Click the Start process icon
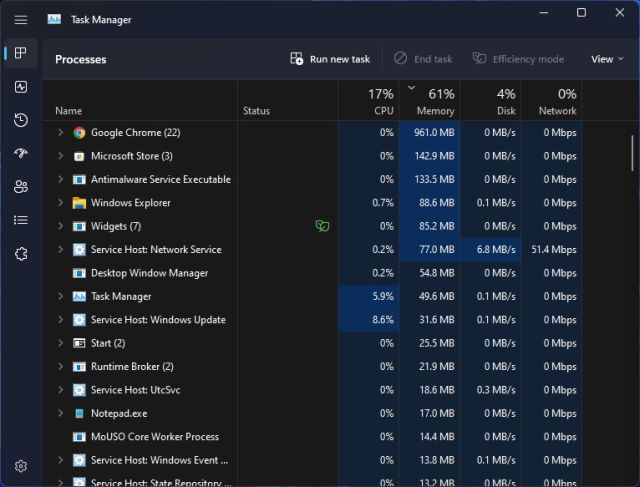The image size is (640, 487). (x=79, y=343)
